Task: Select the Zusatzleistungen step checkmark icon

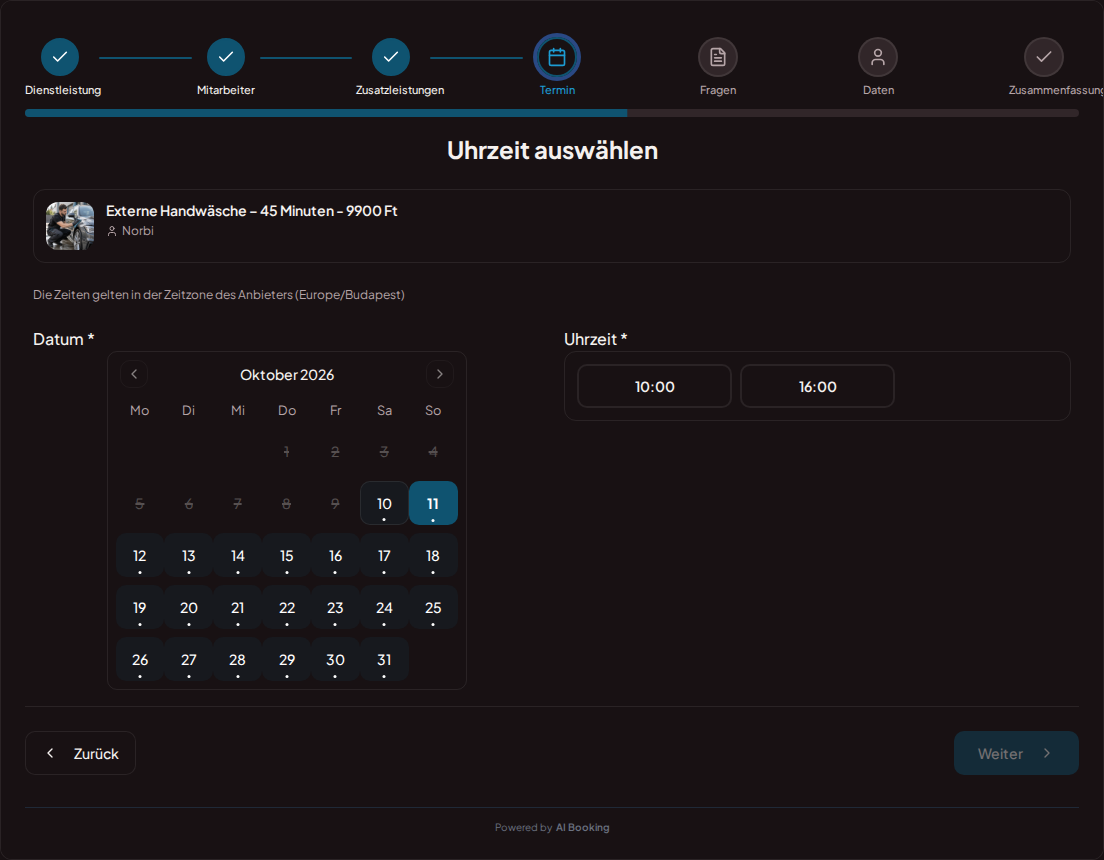Action: coord(391,57)
